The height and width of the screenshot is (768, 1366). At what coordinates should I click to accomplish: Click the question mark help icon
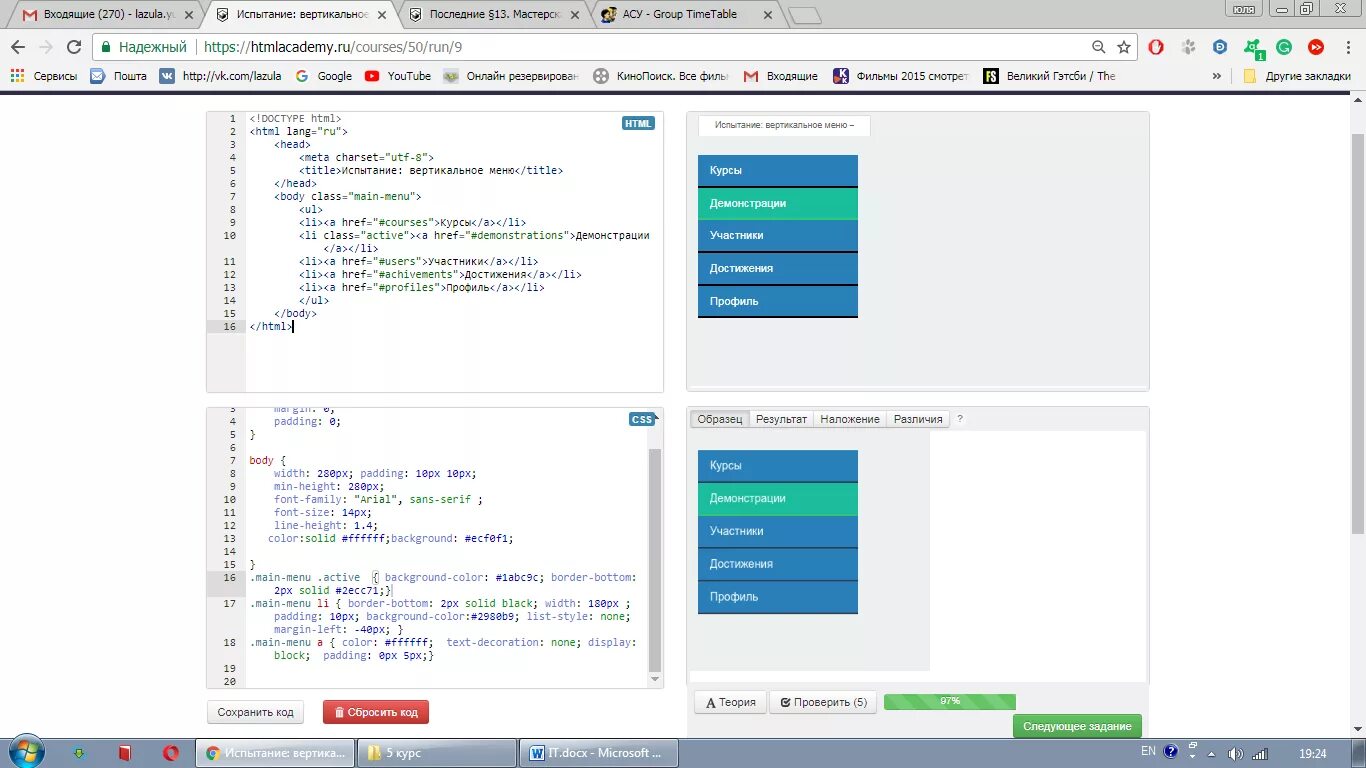coord(960,419)
